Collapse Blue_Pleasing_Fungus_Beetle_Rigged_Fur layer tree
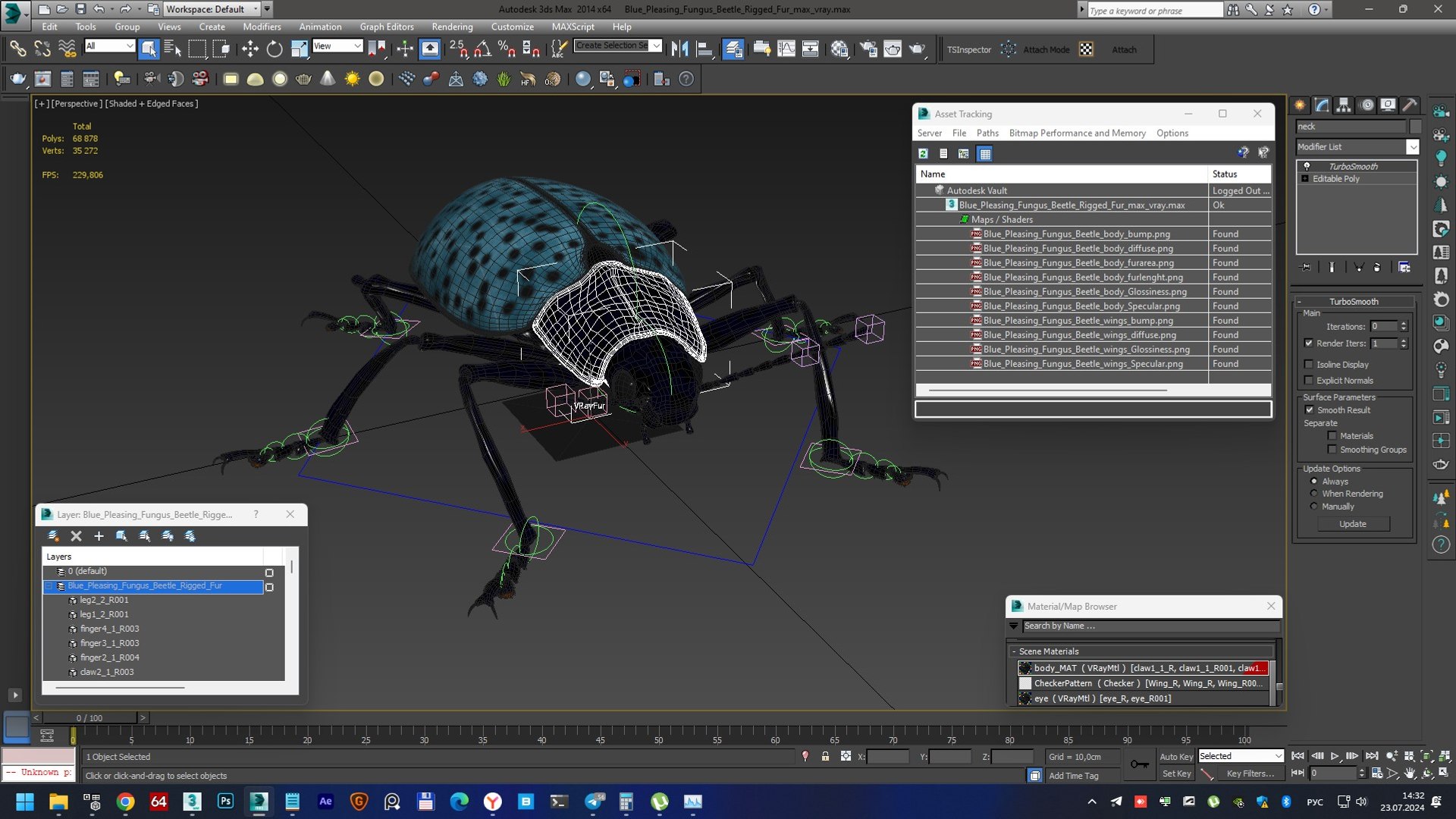The height and width of the screenshot is (819, 1456). click(49, 586)
